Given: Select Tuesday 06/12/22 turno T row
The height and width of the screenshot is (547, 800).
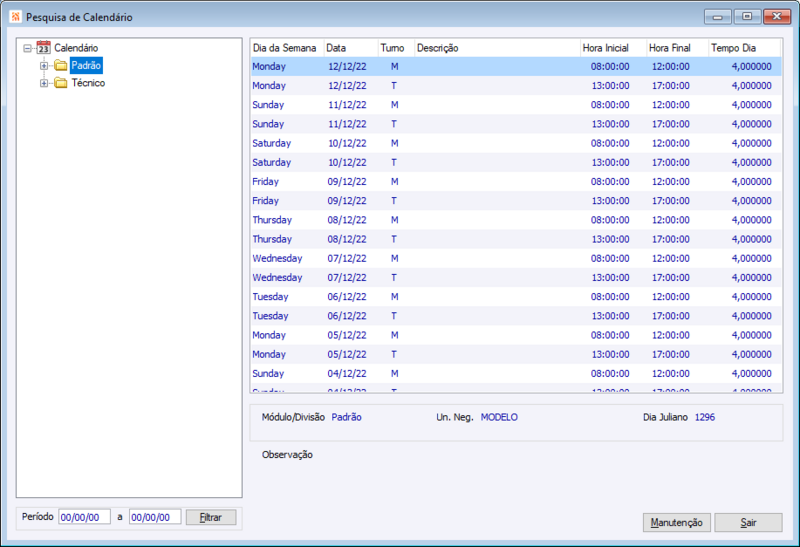Looking at the screenshot, I should 516,316.
